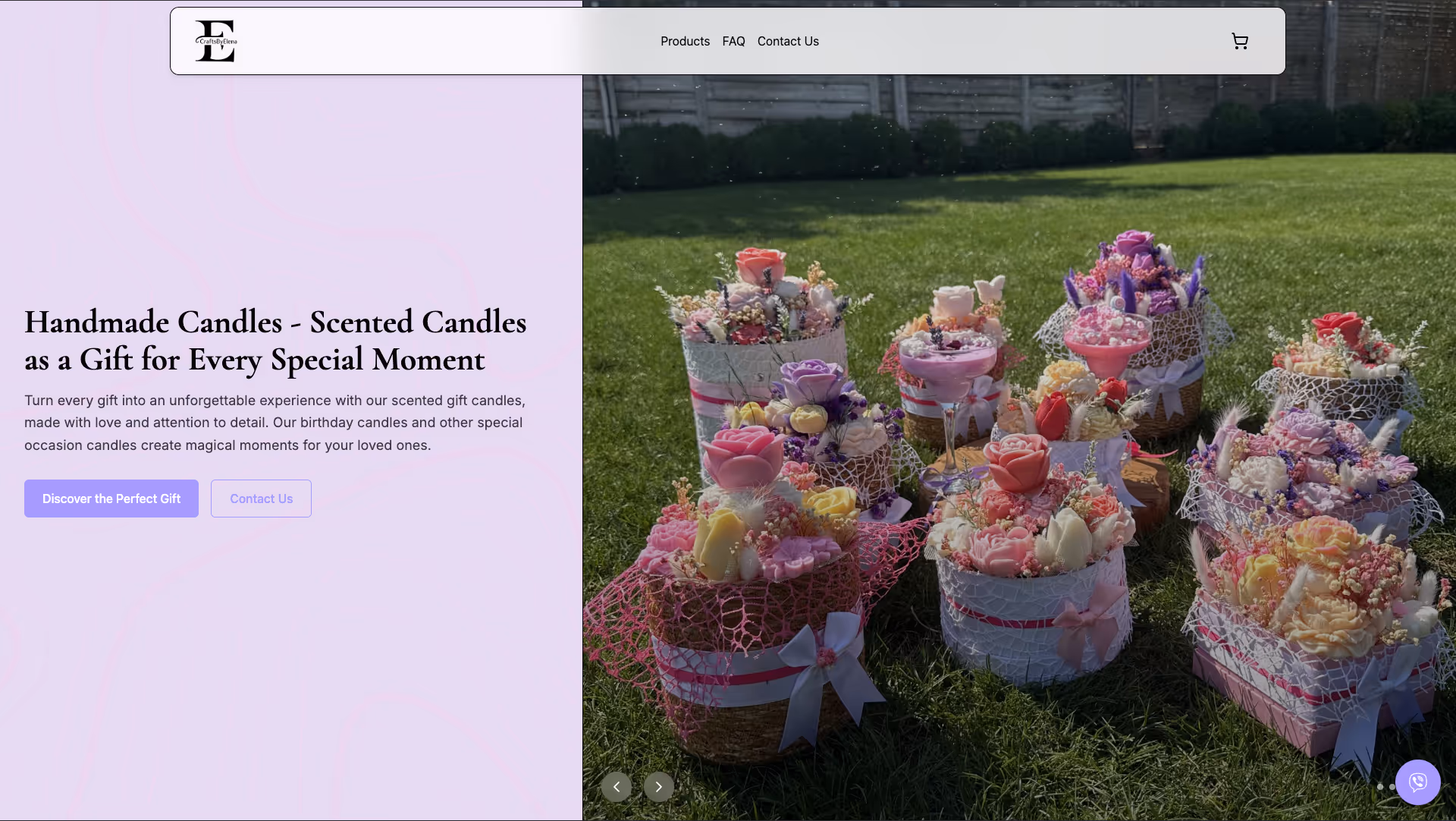Select the second carousel indicator dot

pos(1392,787)
